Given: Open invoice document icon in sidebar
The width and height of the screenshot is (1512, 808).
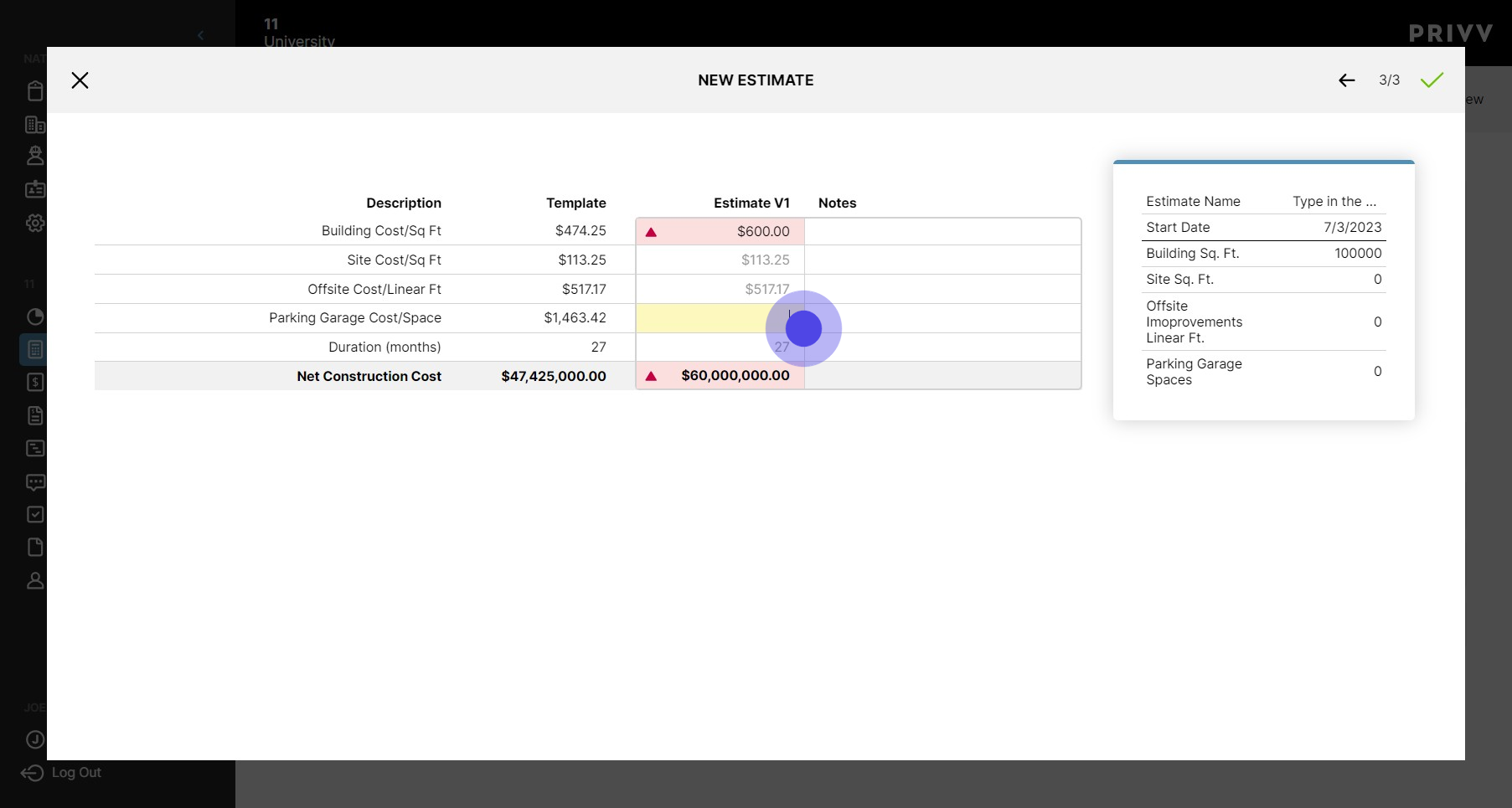Looking at the screenshot, I should [35, 415].
